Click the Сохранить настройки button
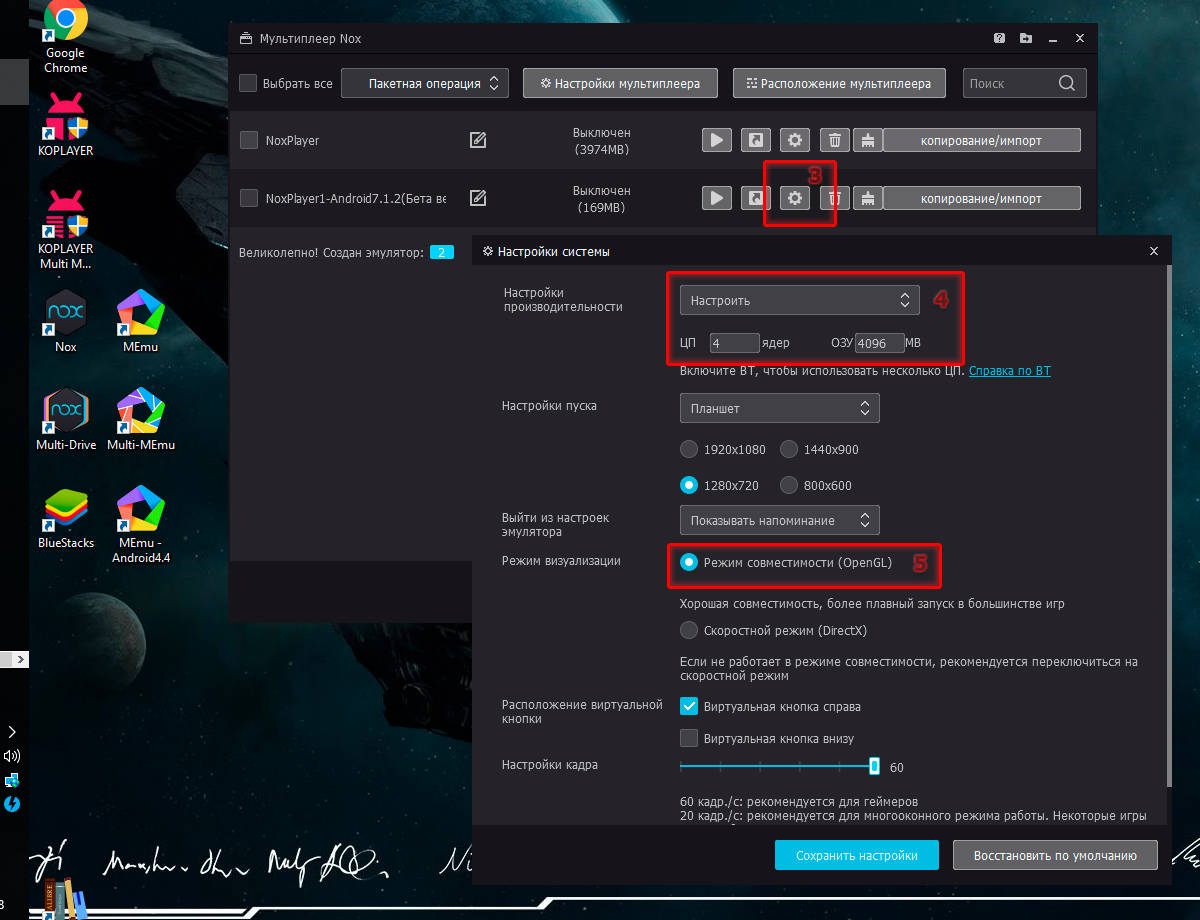Image resolution: width=1200 pixels, height=920 pixels. coord(857,855)
